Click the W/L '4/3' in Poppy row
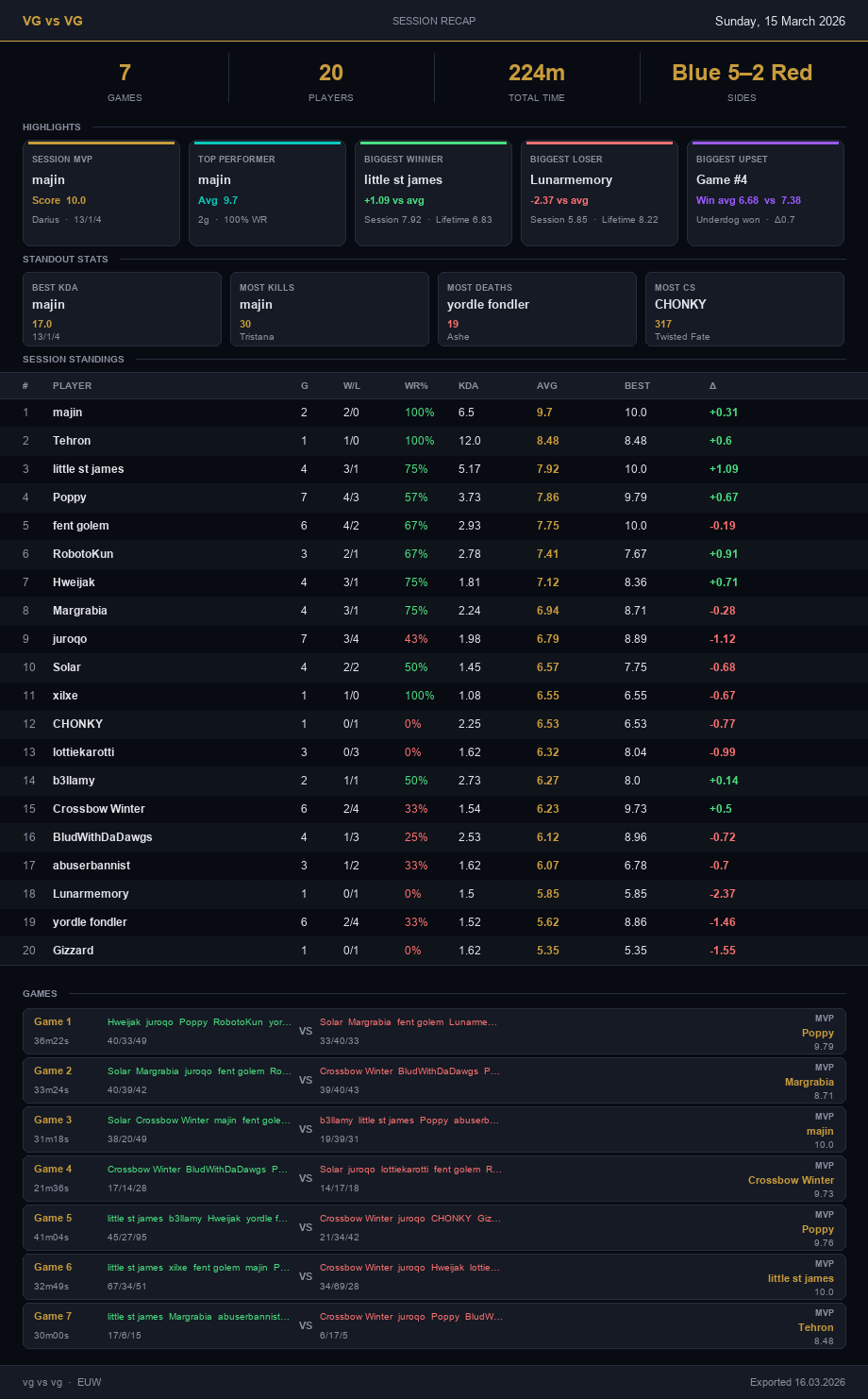 coord(351,497)
